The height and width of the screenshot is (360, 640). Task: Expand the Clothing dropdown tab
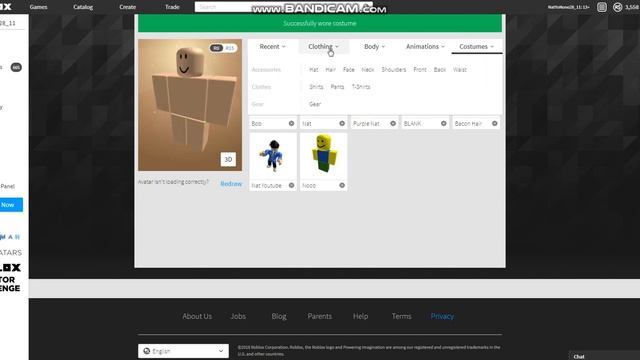pyautogui.click(x=323, y=47)
